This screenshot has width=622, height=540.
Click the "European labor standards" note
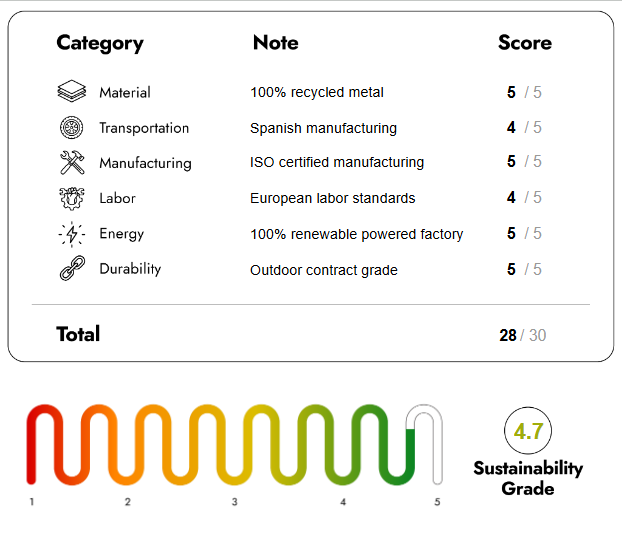(333, 198)
